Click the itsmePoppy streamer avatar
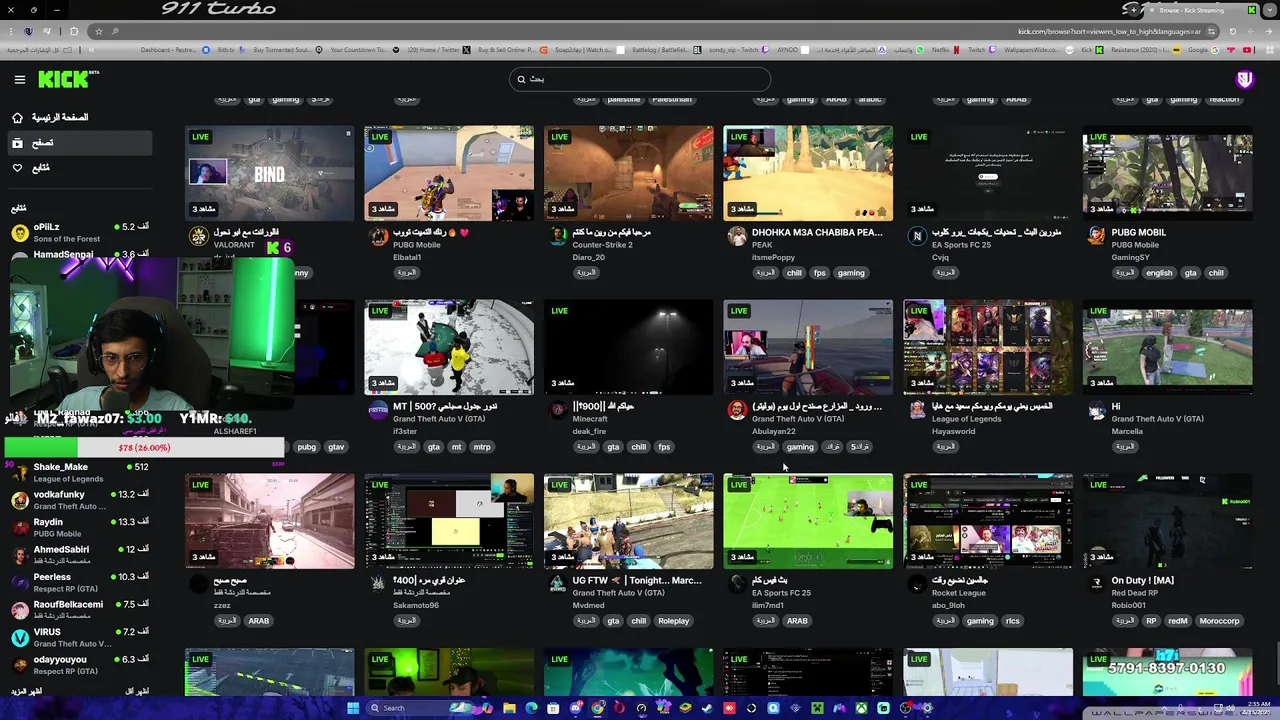The width and height of the screenshot is (1280, 720). pyautogui.click(x=737, y=236)
